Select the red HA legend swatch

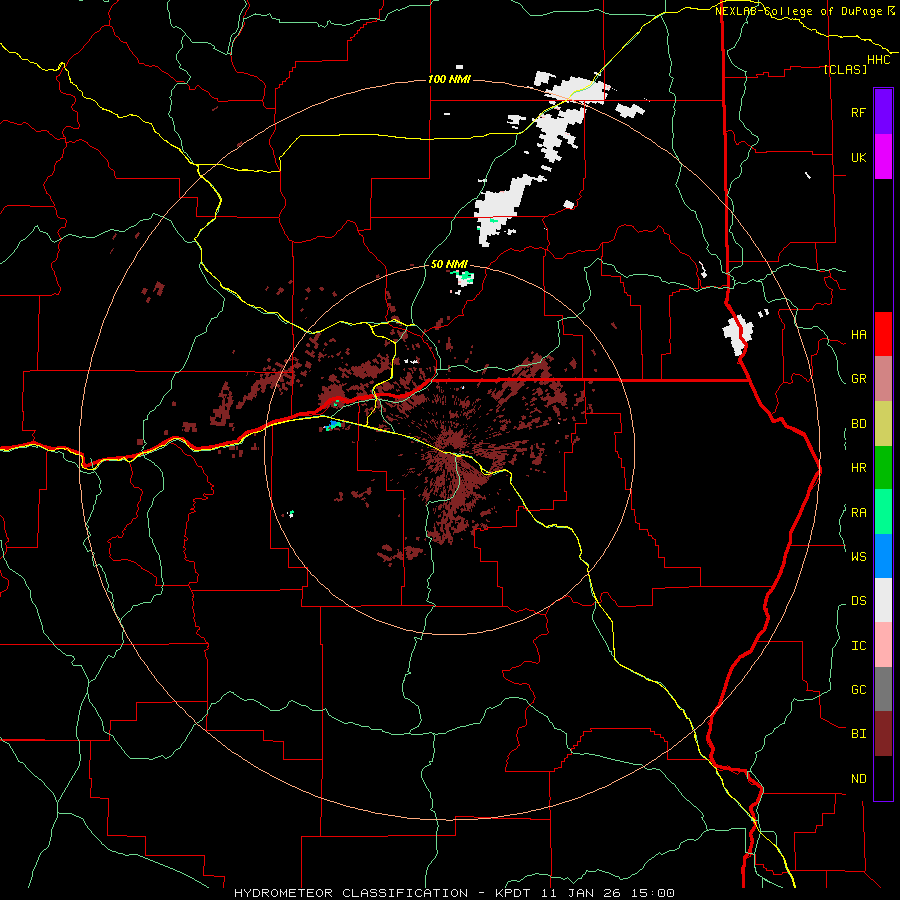coord(883,334)
